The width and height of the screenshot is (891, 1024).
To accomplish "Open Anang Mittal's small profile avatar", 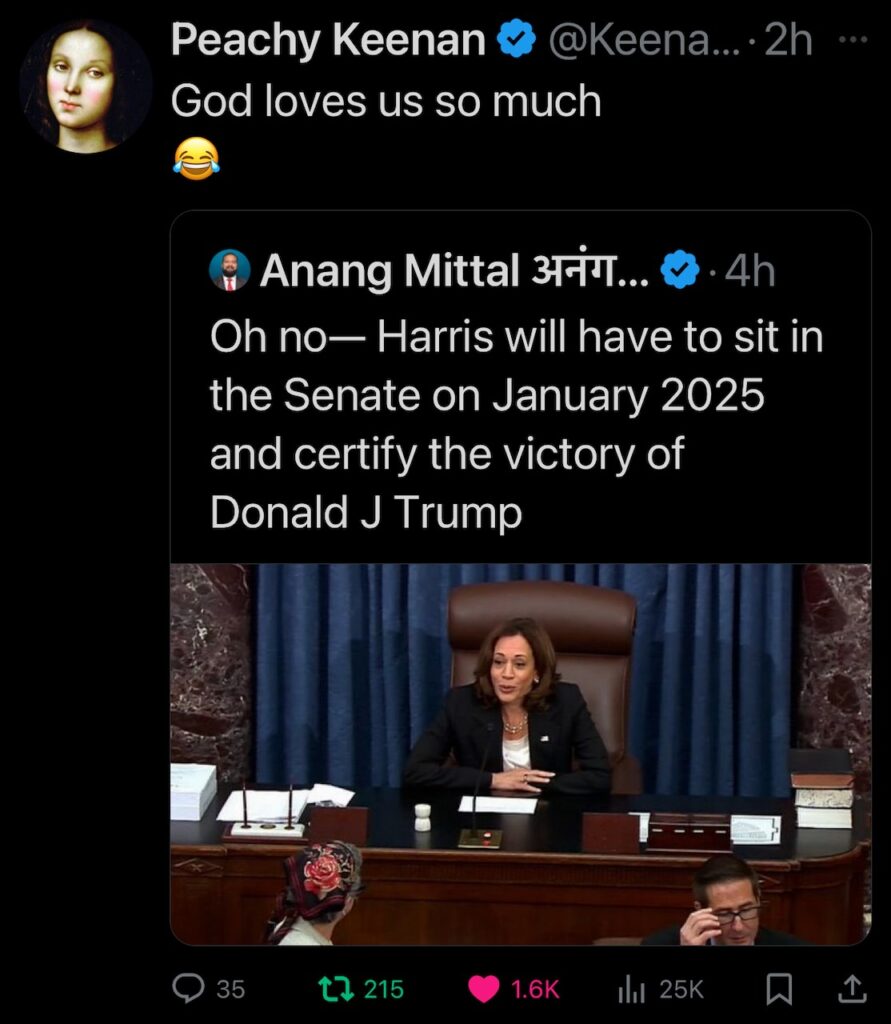I will (x=230, y=270).
